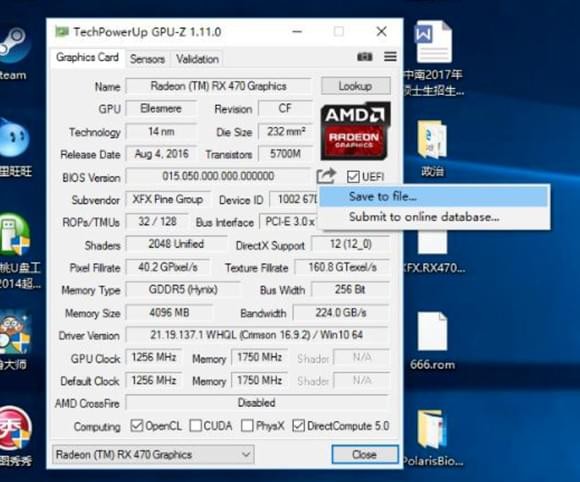
Task: Click the Device ID value 1002 67
Action: click(x=294, y=199)
